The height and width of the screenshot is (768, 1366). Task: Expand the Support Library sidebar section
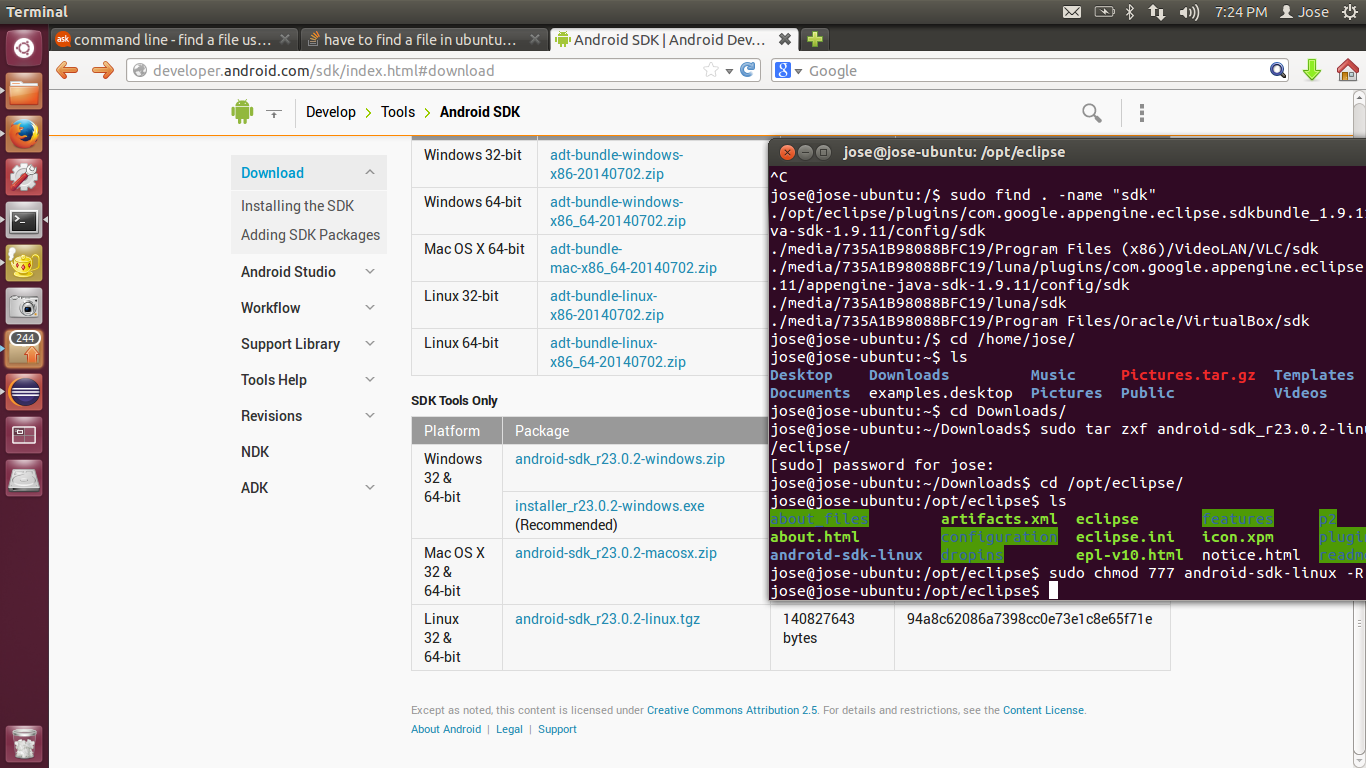tap(370, 344)
